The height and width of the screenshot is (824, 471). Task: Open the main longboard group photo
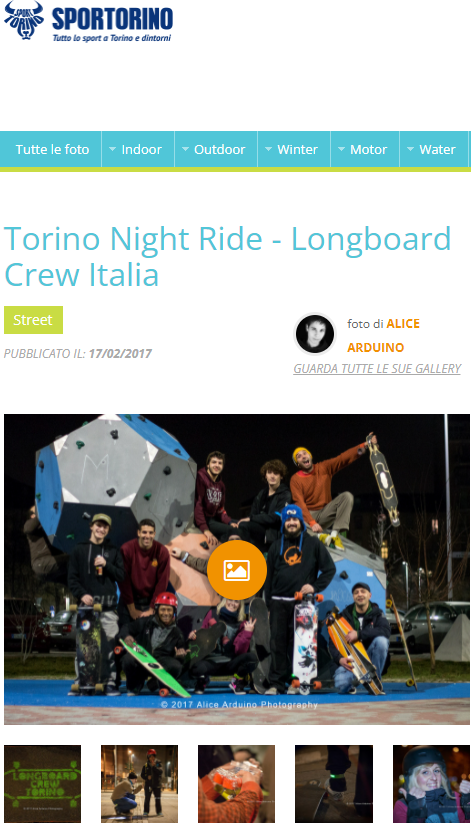coord(237,569)
